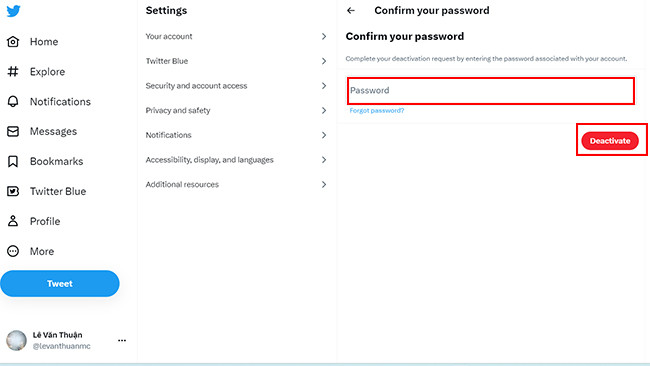The height and width of the screenshot is (366, 650).
Task: Focus the Password input field
Action: pyautogui.click(x=491, y=90)
